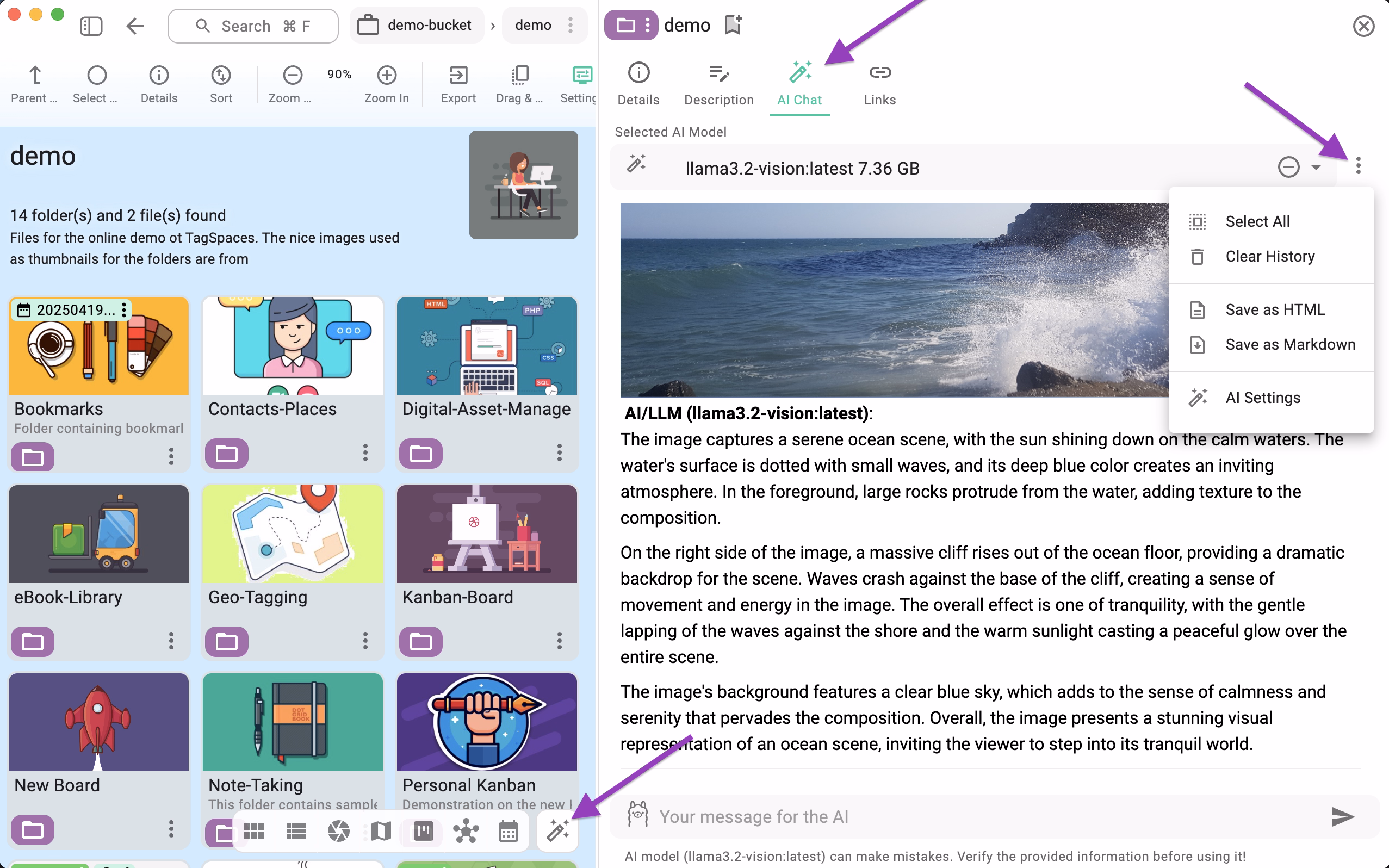Switch to the Description tab

[718, 84]
